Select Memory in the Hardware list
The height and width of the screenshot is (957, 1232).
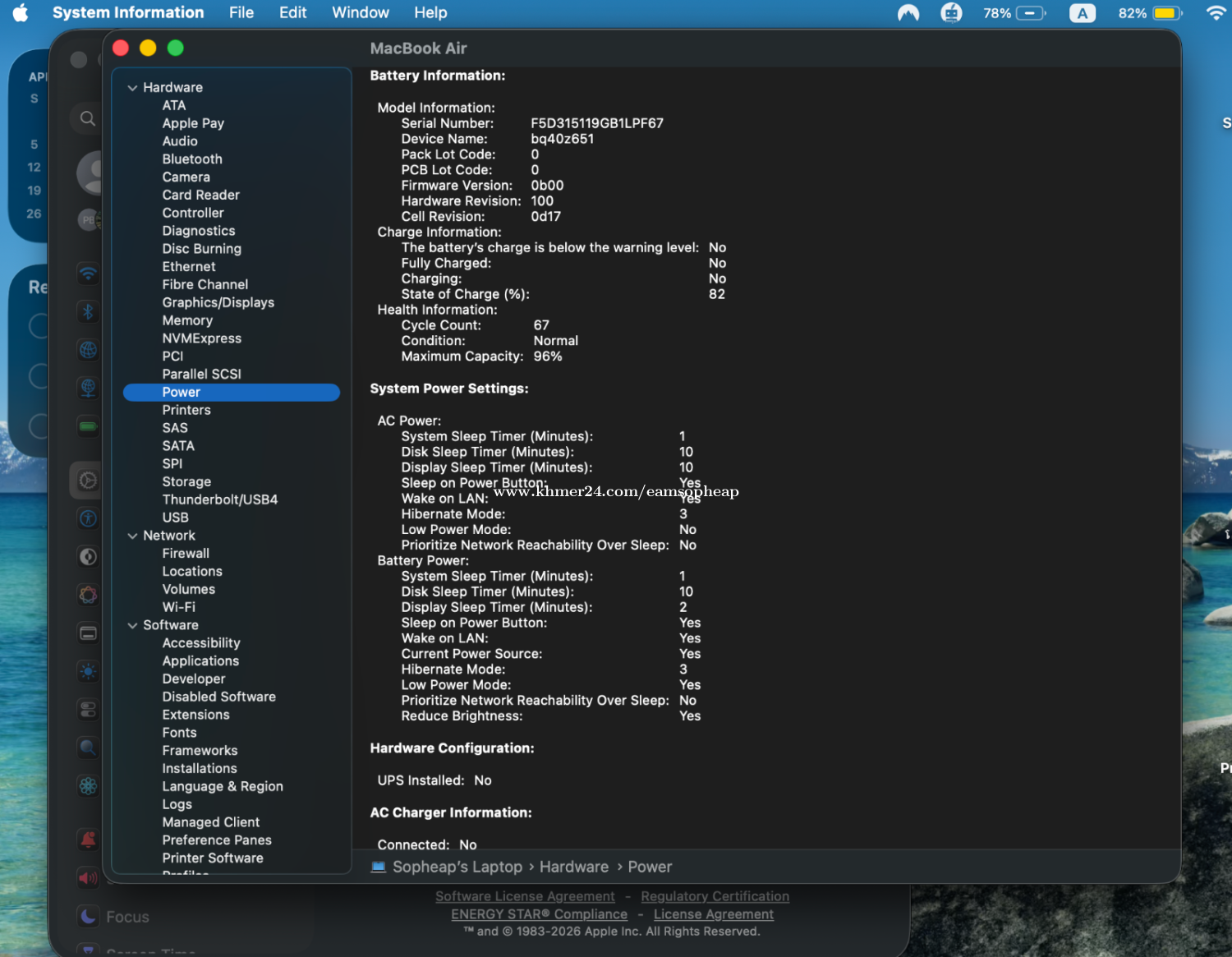tap(187, 320)
